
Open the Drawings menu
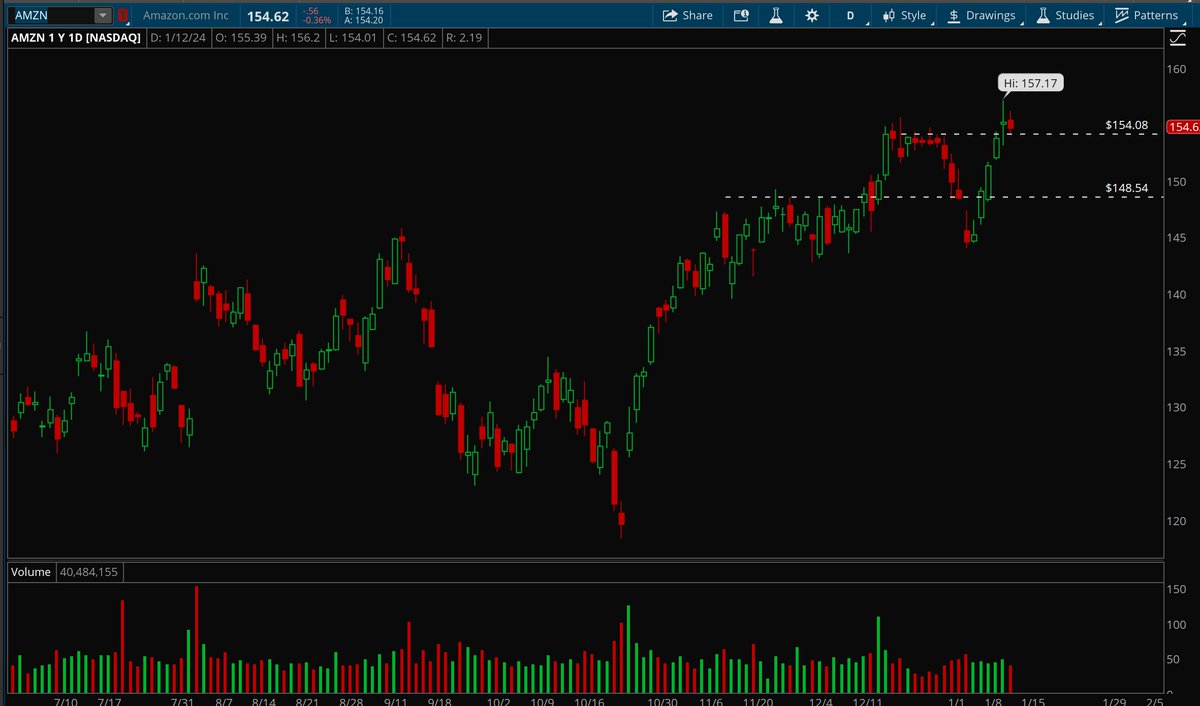[x=982, y=15]
